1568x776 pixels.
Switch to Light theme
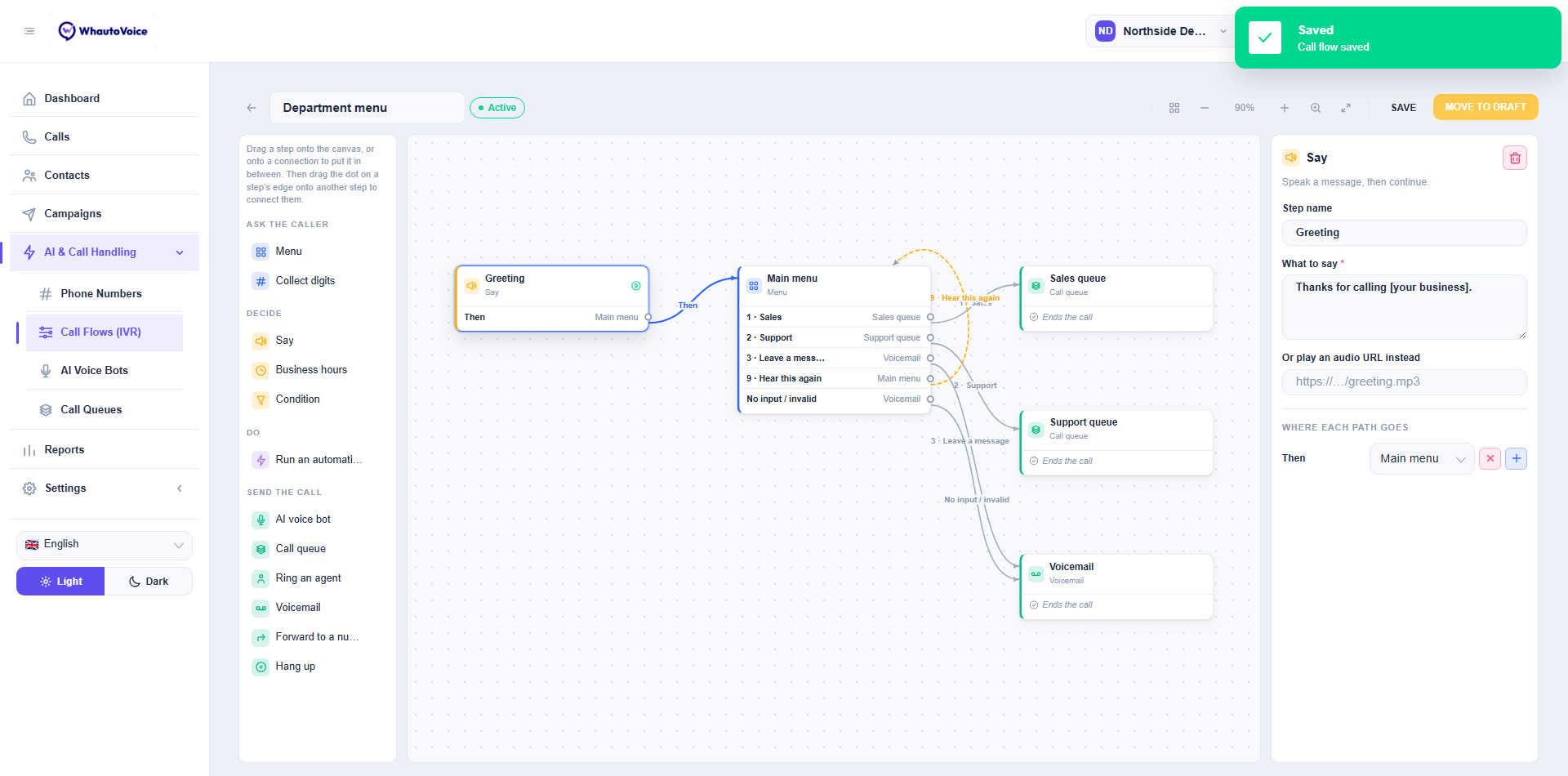60,582
